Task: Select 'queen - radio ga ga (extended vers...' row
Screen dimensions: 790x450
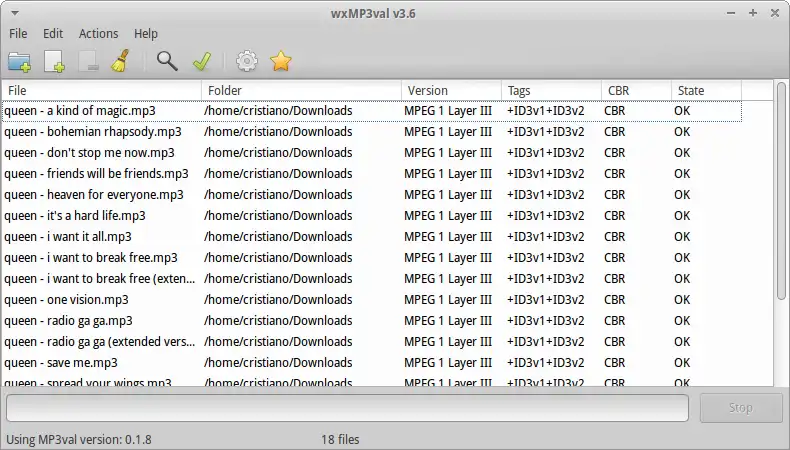Action: 372,342
